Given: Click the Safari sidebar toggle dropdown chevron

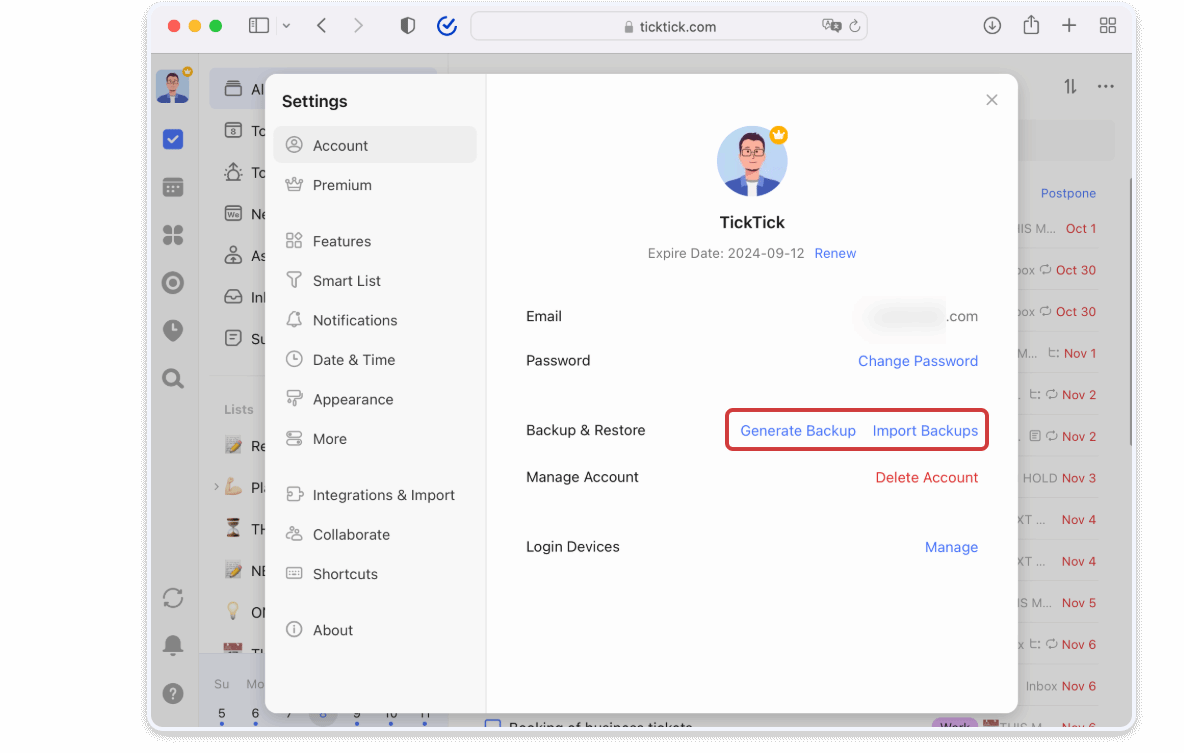Looking at the screenshot, I should (x=287, y=25).
